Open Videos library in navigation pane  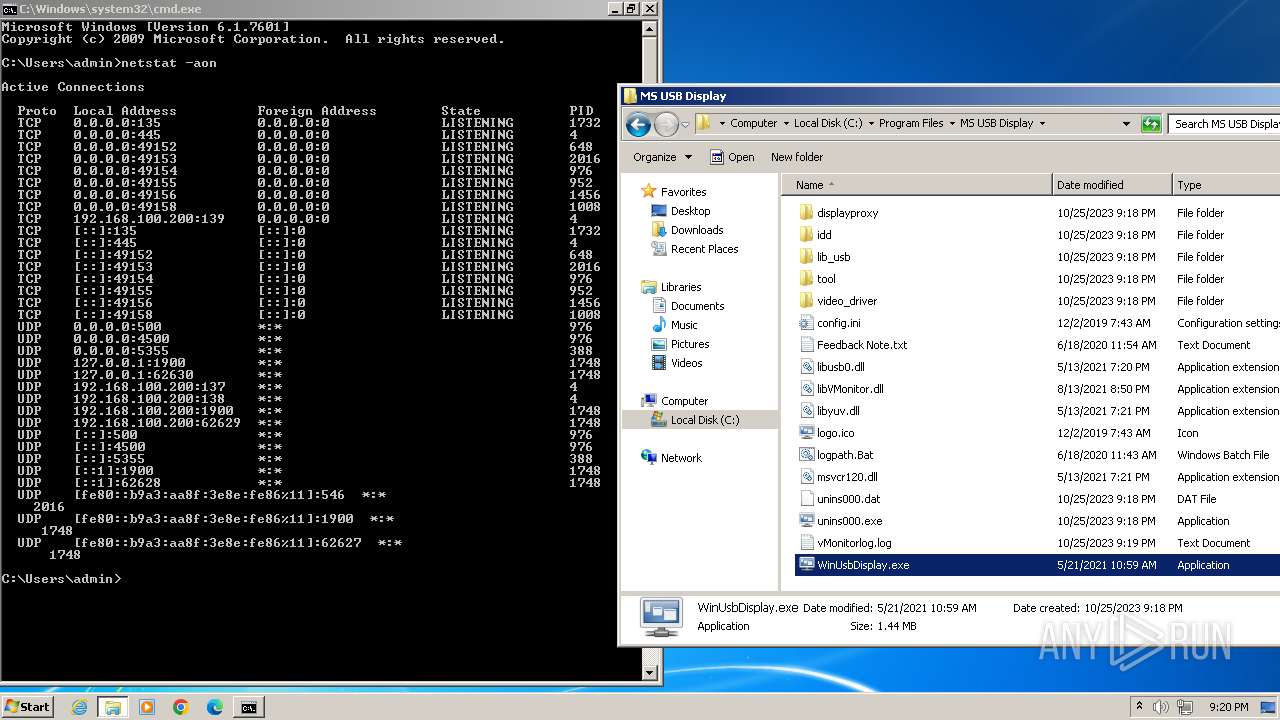[686, 363]
